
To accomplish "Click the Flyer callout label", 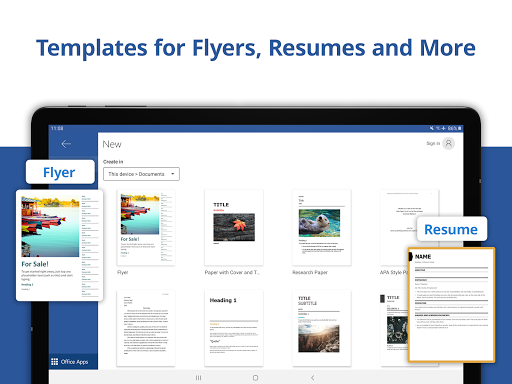I will tap(60, 172).
